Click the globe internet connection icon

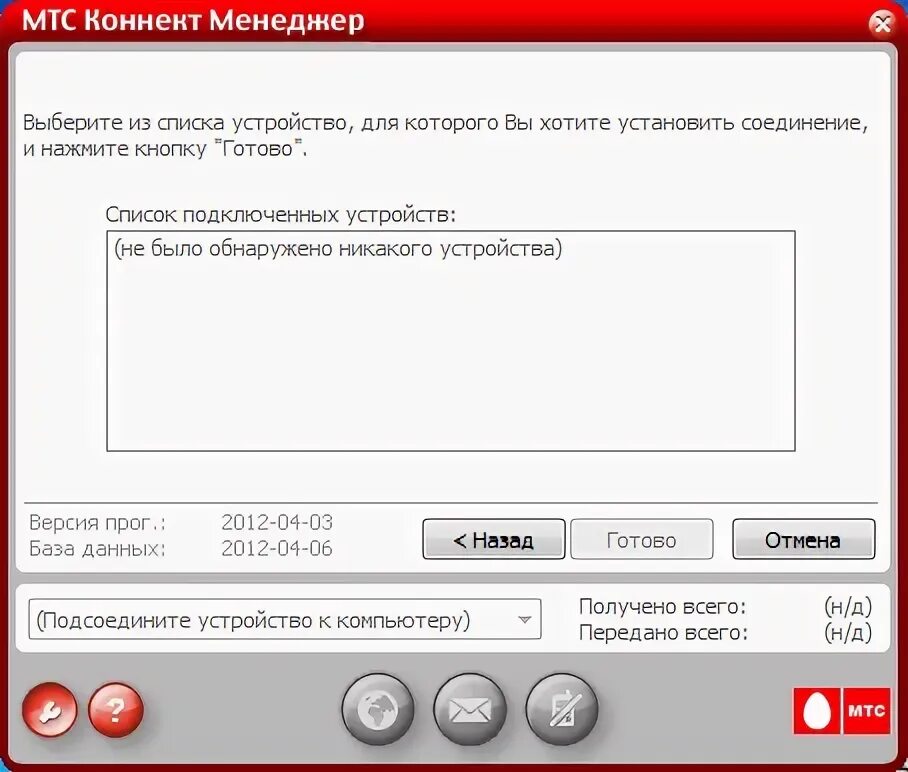click(378, 709)
